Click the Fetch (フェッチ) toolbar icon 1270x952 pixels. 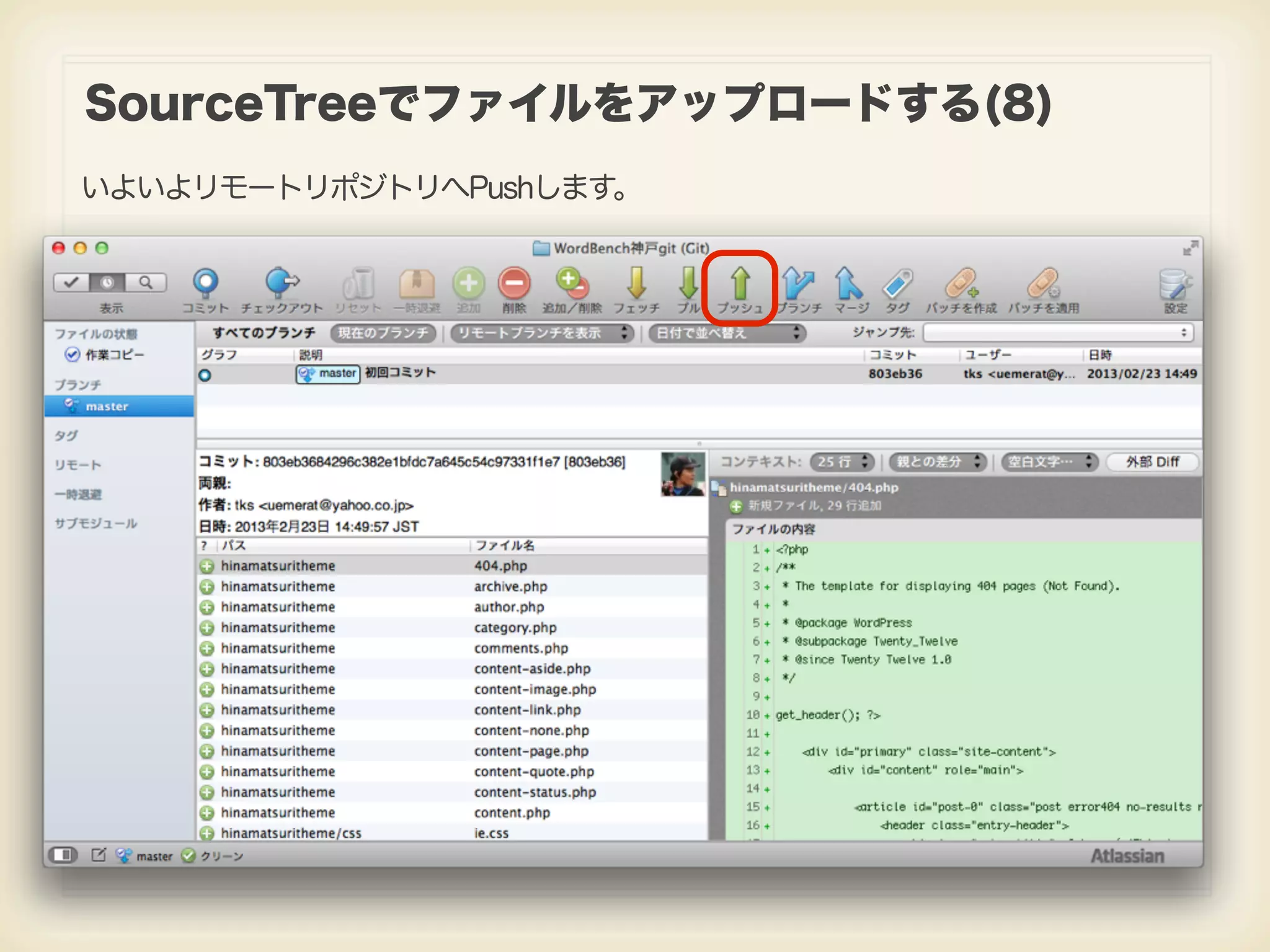tap(636, 284)
